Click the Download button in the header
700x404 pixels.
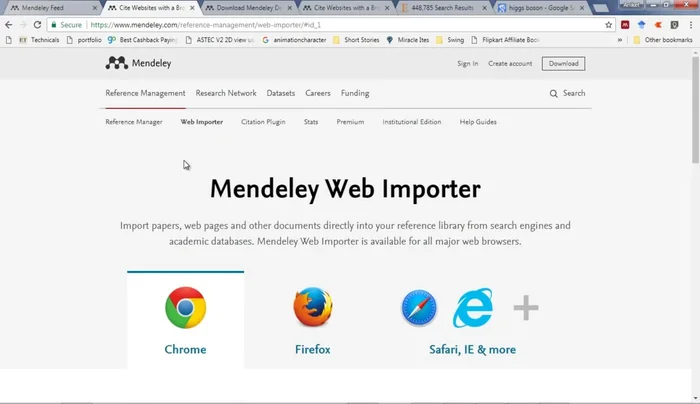click(x=563, y=63)
